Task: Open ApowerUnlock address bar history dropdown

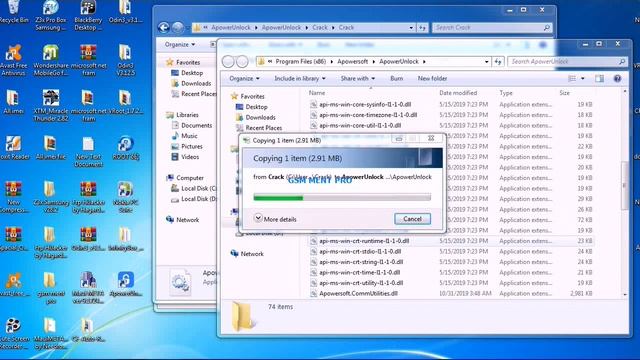Action: pyautogui.click(x=487, y=62)
